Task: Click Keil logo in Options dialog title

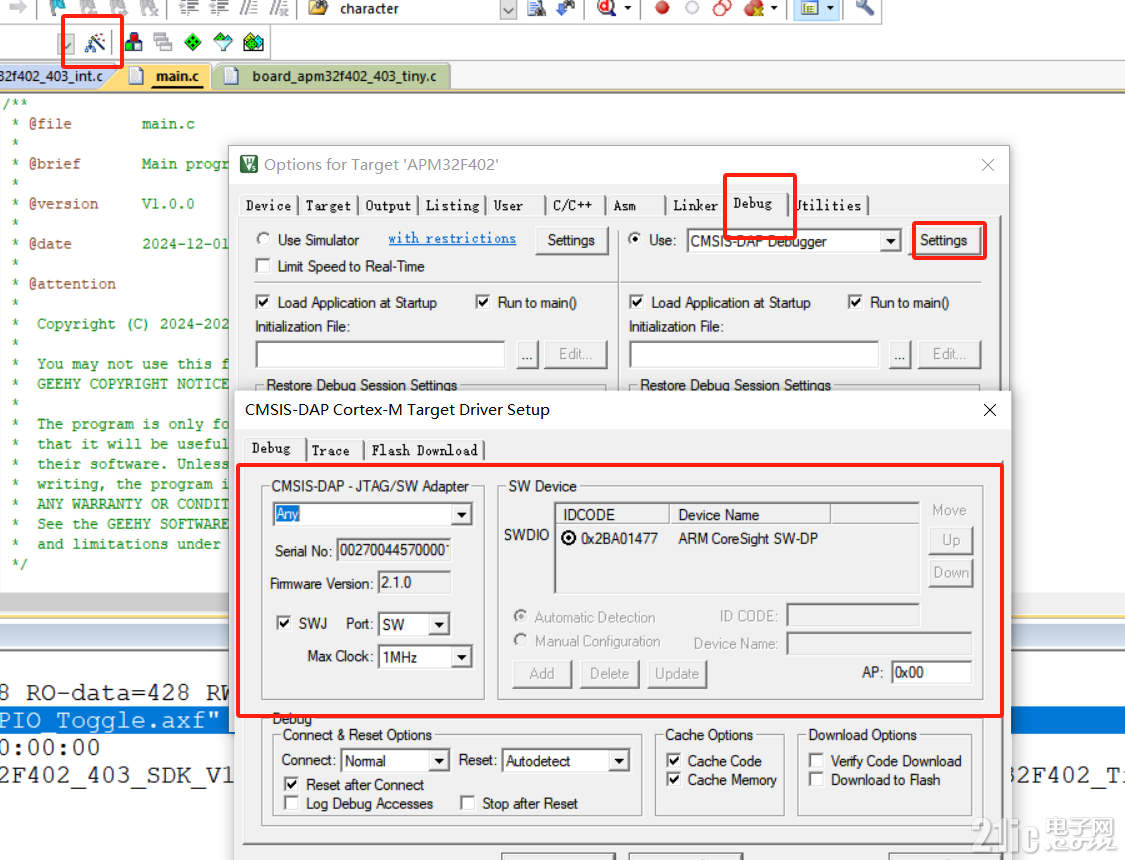Action: point(249,164)
